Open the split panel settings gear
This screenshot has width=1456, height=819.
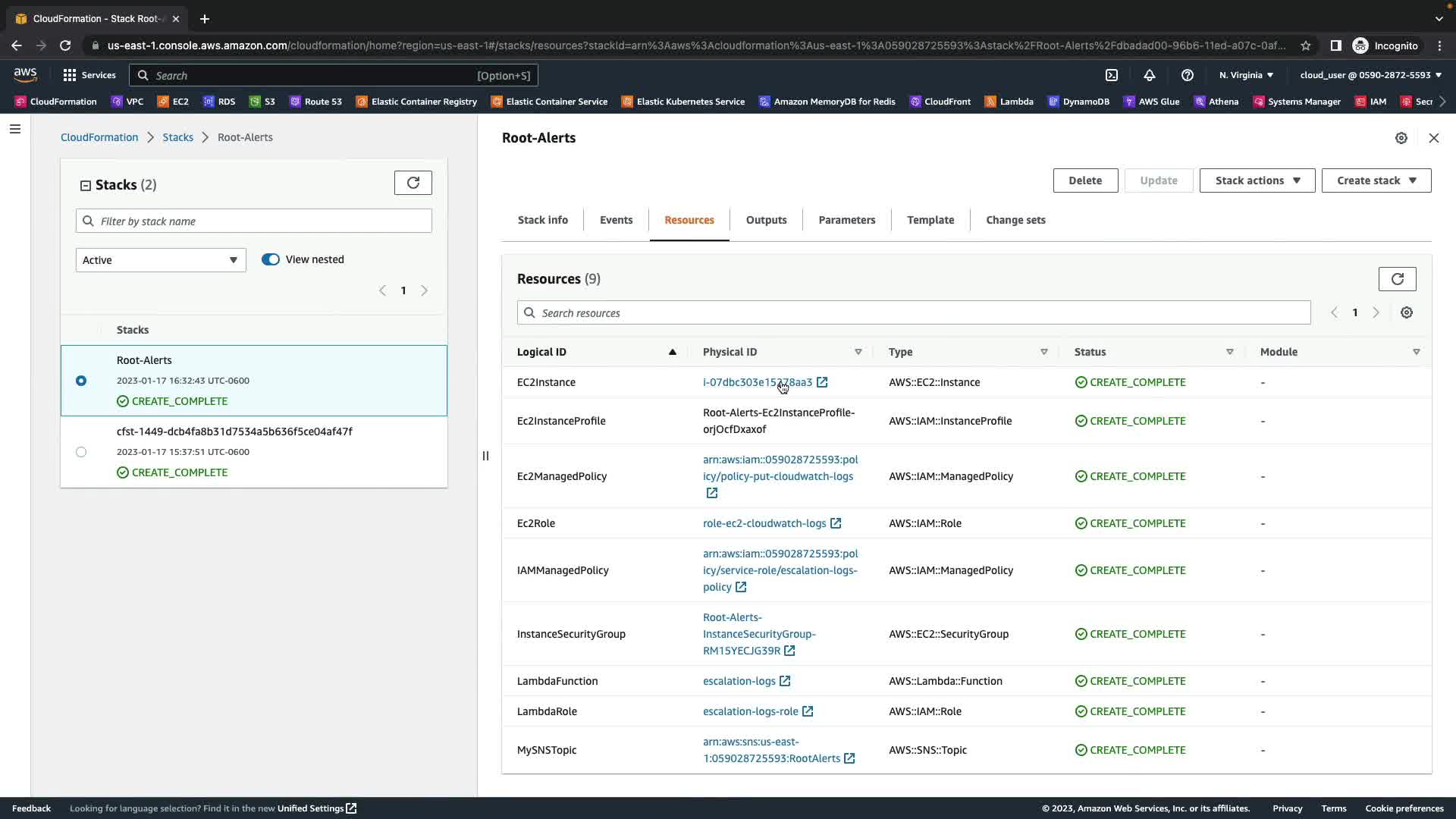(1401, 138)
